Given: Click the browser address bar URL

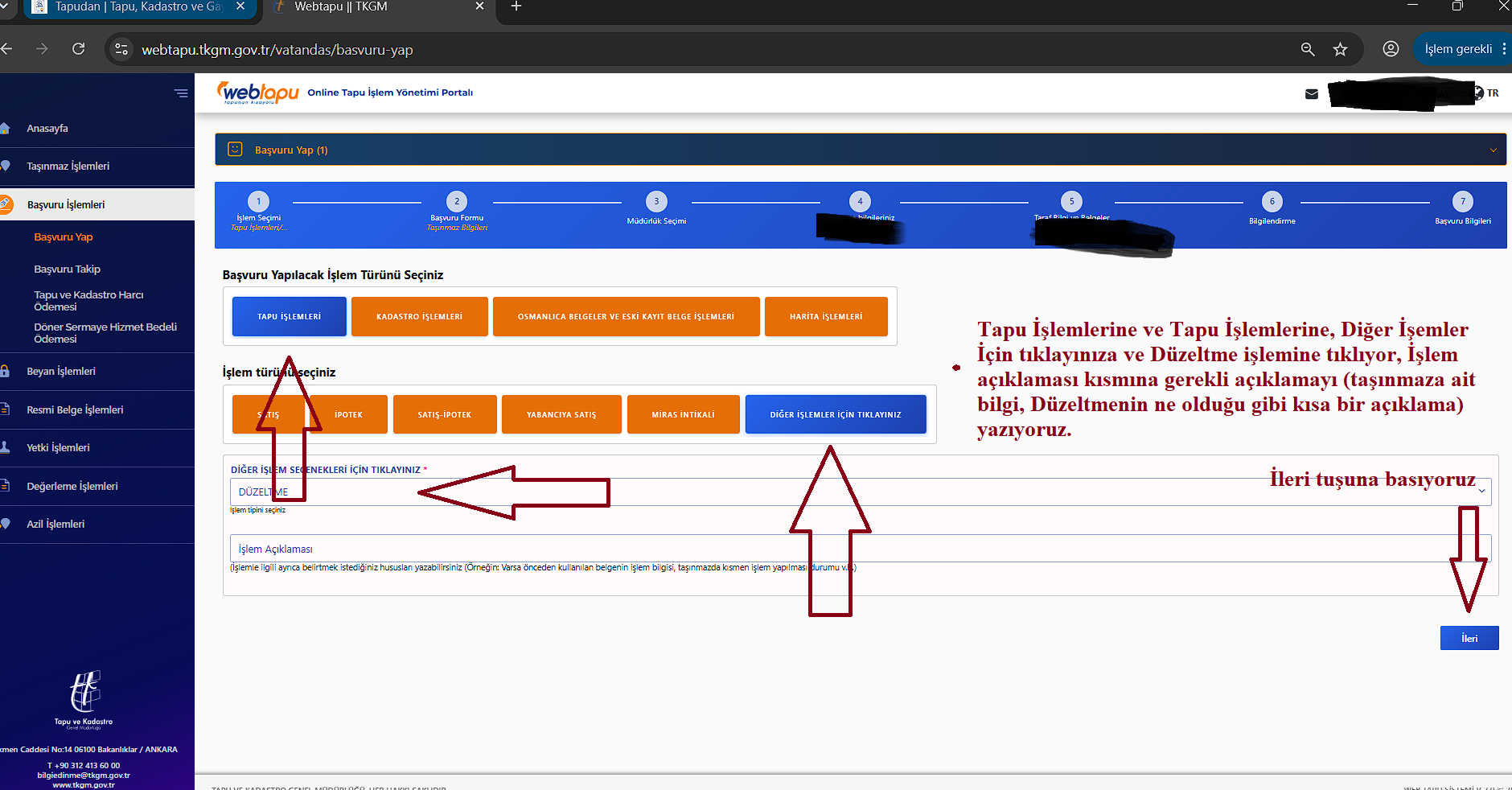Looking at the screenshot, I should 277,50.
